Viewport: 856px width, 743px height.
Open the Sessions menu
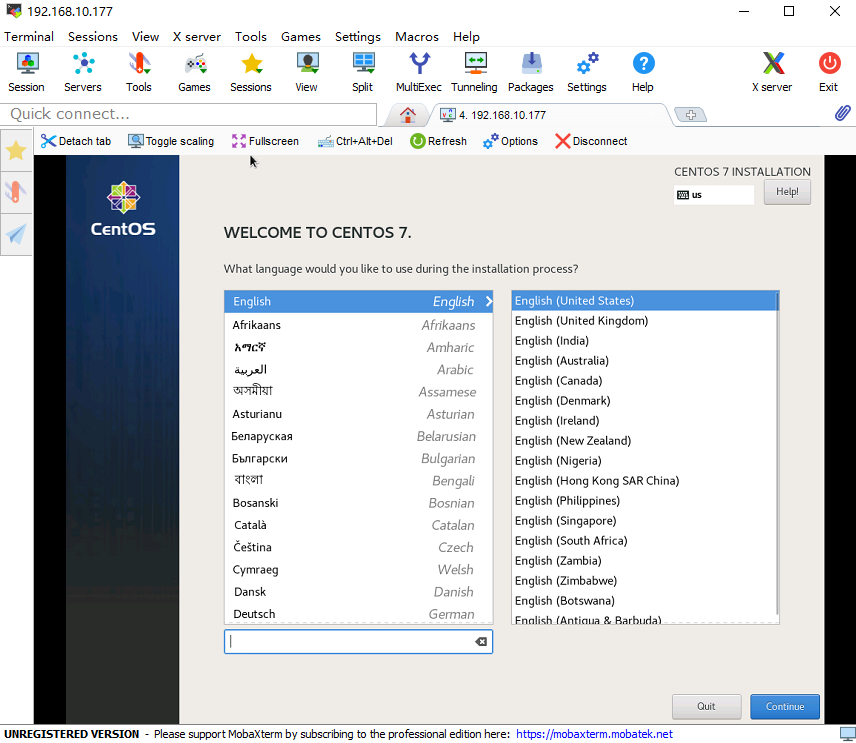click(93, 37)
